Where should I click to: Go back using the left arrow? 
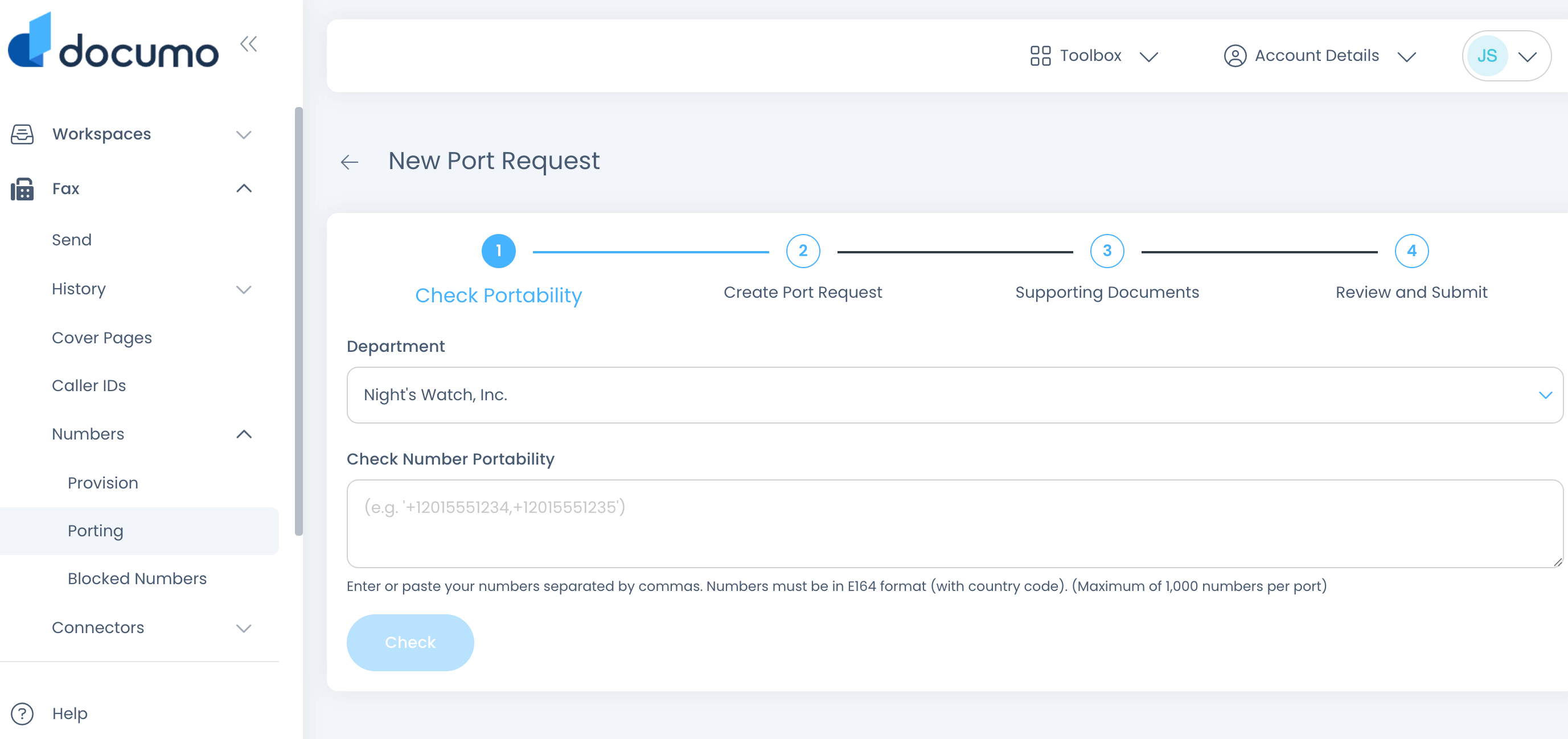350,162
